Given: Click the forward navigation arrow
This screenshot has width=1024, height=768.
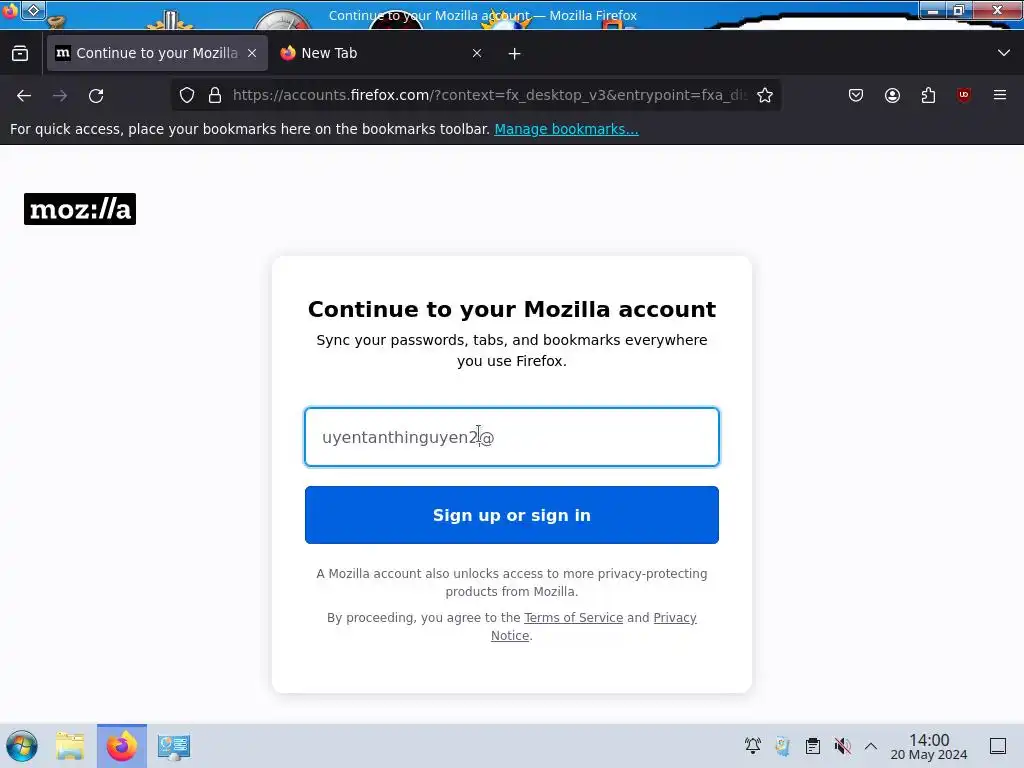Looking at the screenshot, I should [x=60, y=95].
